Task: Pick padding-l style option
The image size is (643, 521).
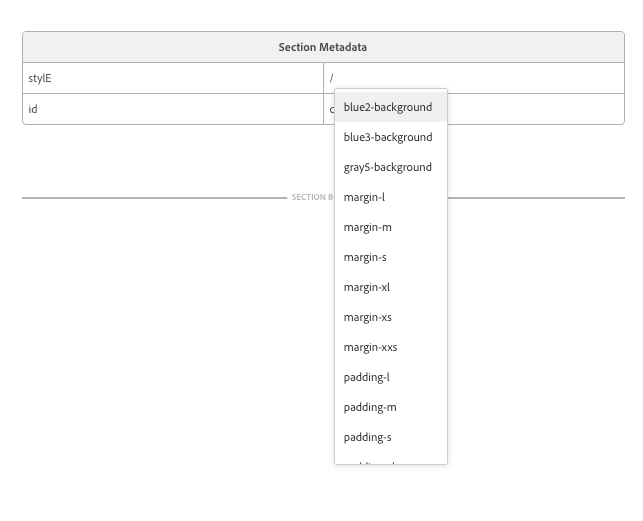Action: click(391, 377)
